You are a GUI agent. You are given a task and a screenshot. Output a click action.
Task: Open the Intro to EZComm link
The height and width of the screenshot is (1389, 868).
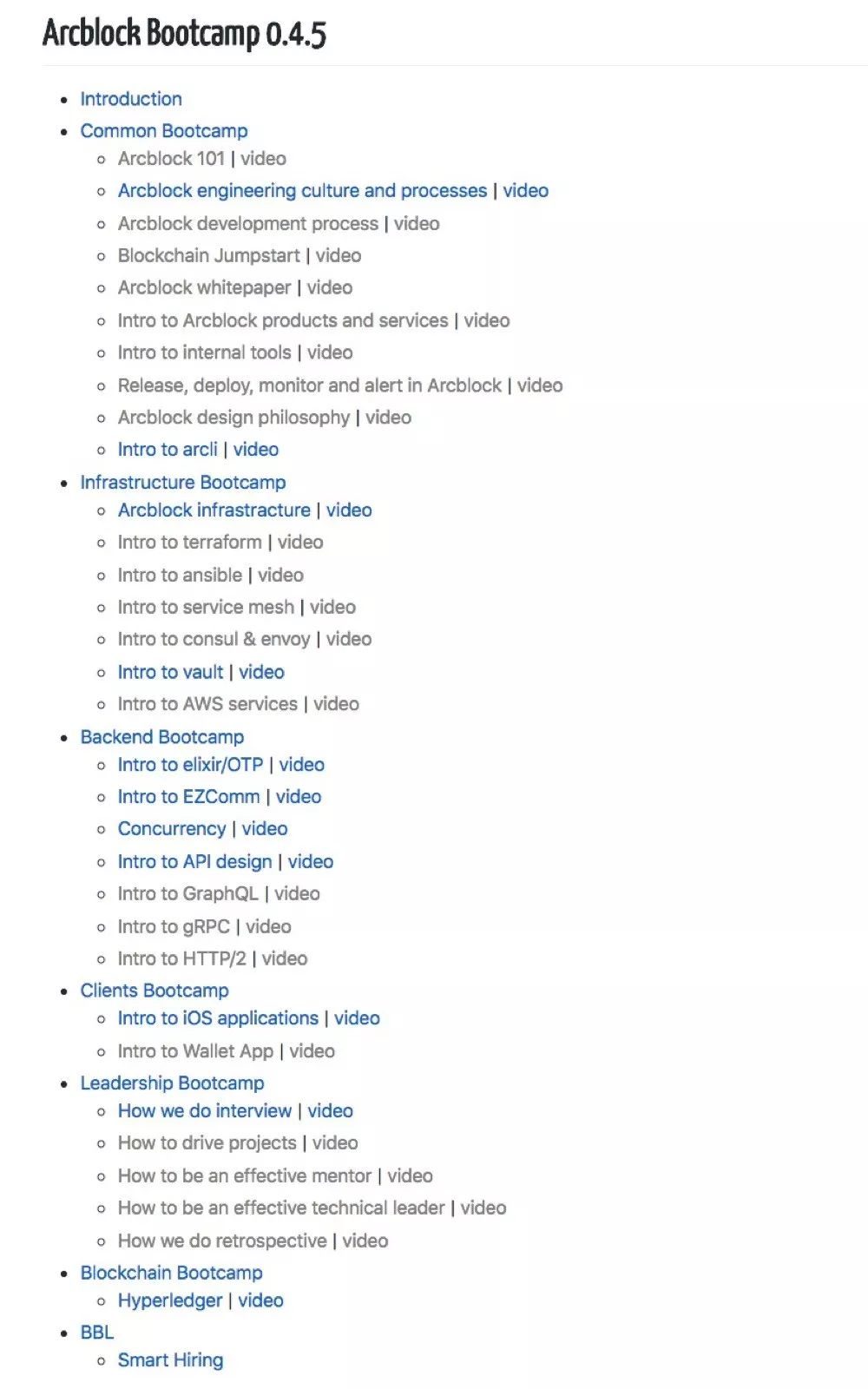[188, 797]
